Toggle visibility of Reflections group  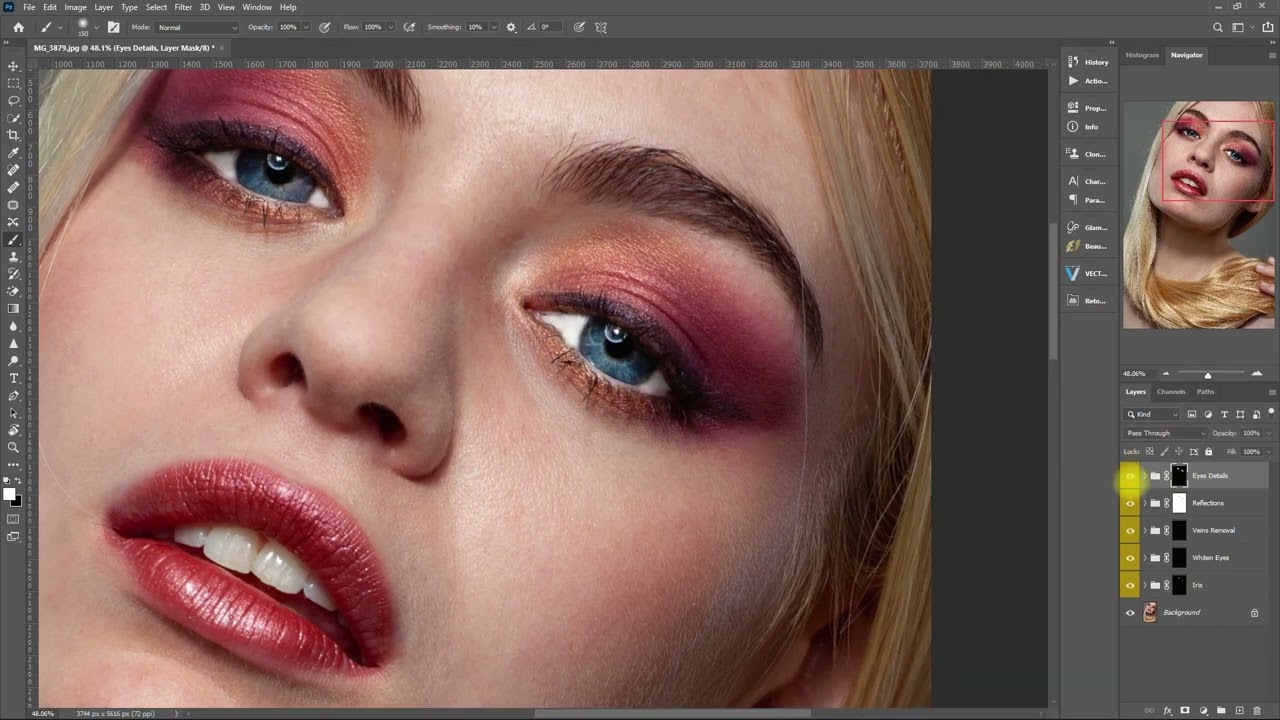(1130, 503)
